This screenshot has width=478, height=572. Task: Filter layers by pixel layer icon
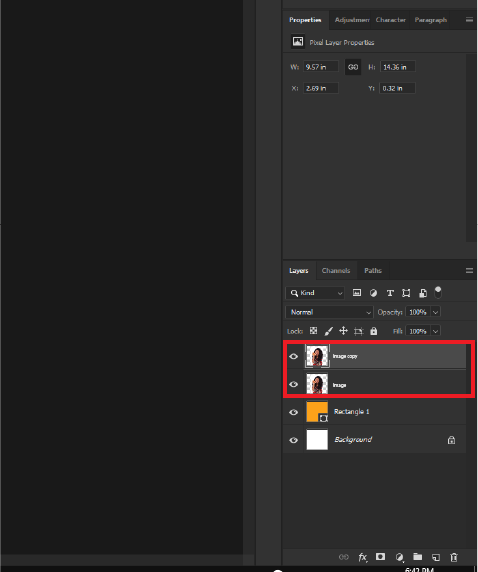[356, 293]
